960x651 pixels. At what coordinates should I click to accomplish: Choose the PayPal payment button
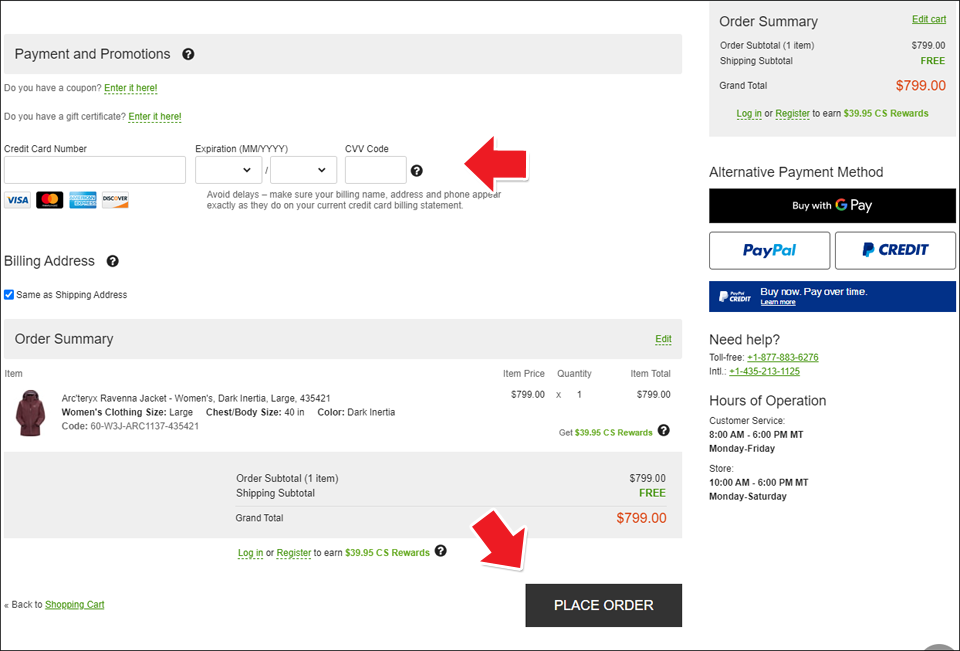tap(769, 250)
